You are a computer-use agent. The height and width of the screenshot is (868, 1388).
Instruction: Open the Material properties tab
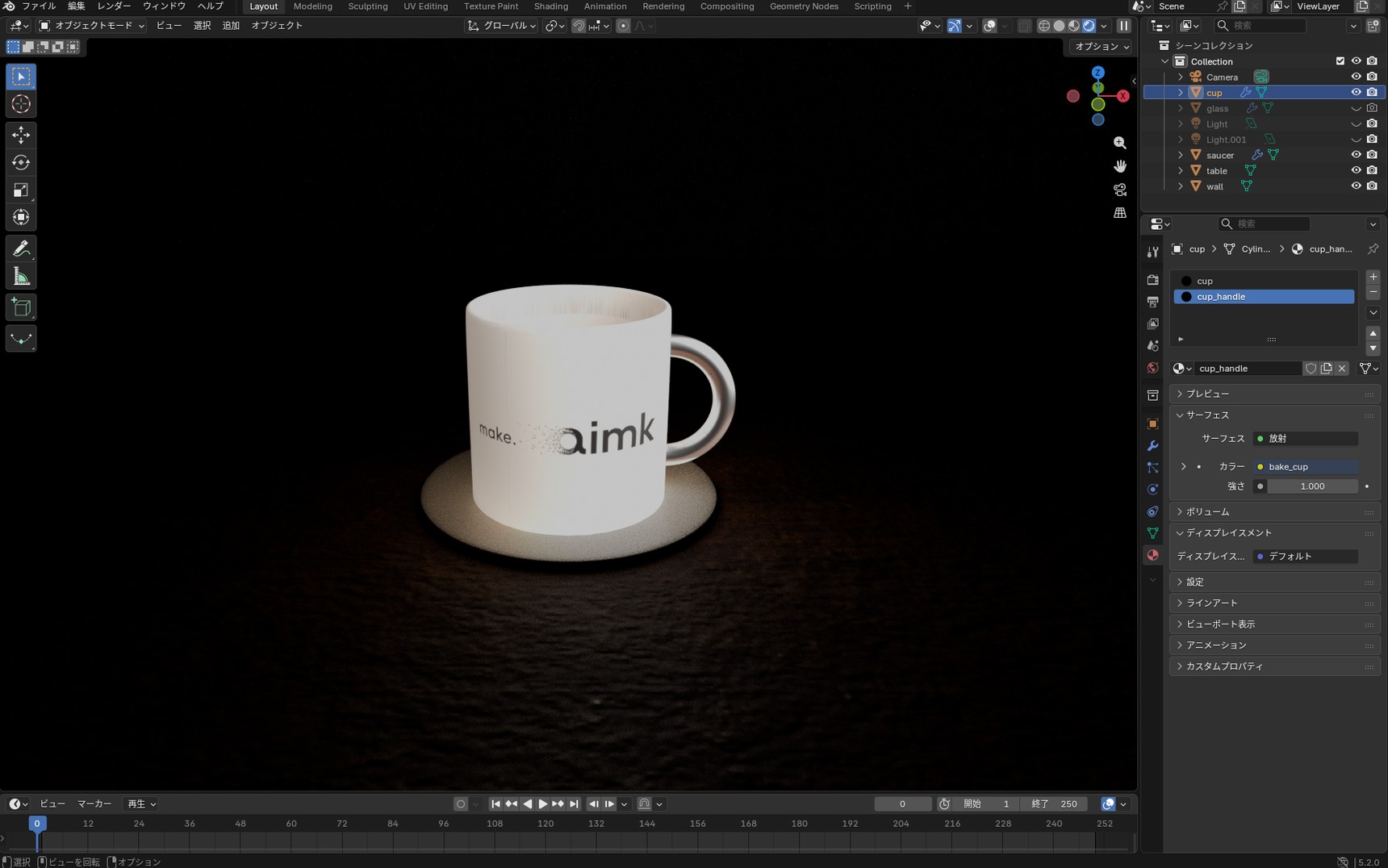point(1152,555)
